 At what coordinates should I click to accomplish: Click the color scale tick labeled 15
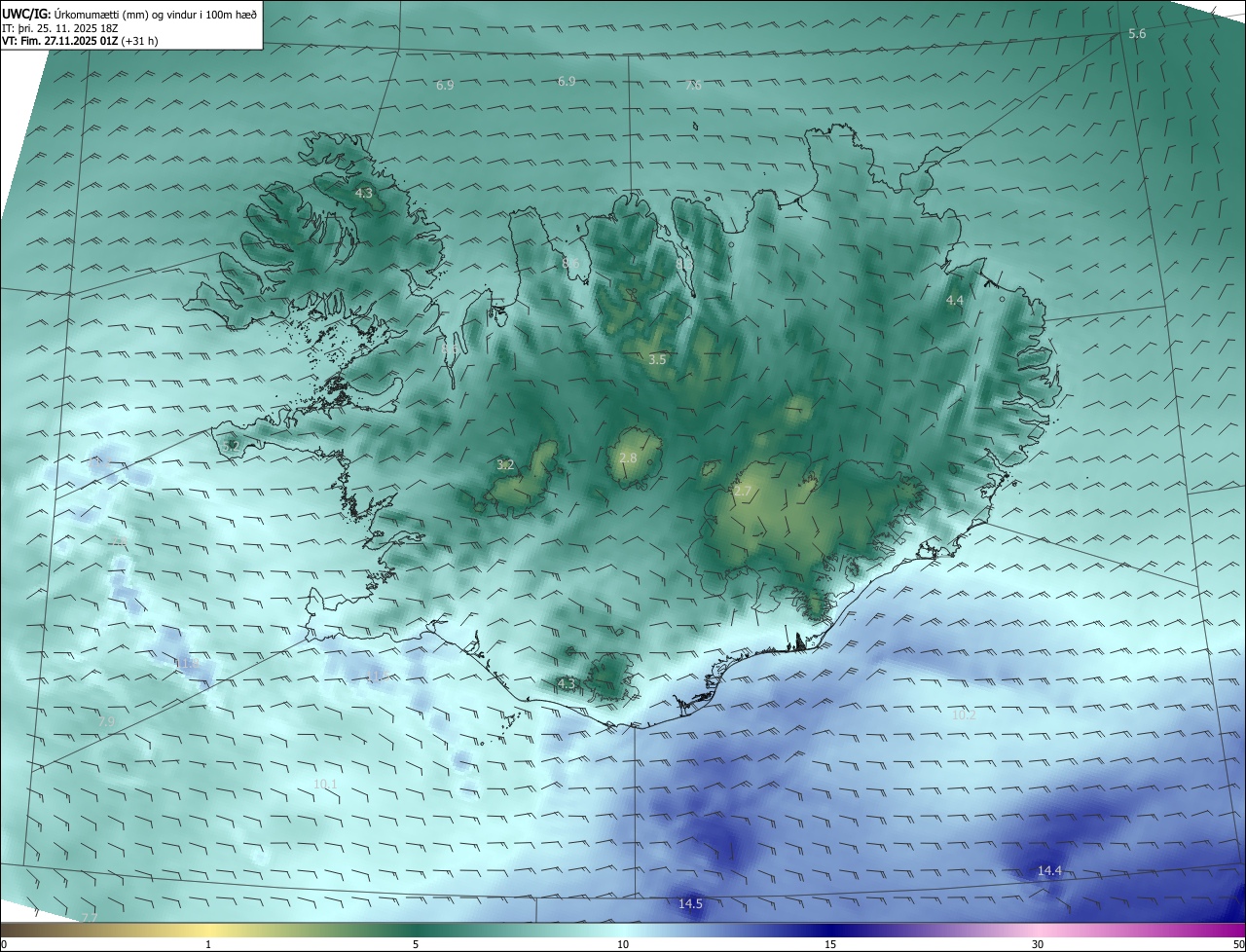[830, 944]
